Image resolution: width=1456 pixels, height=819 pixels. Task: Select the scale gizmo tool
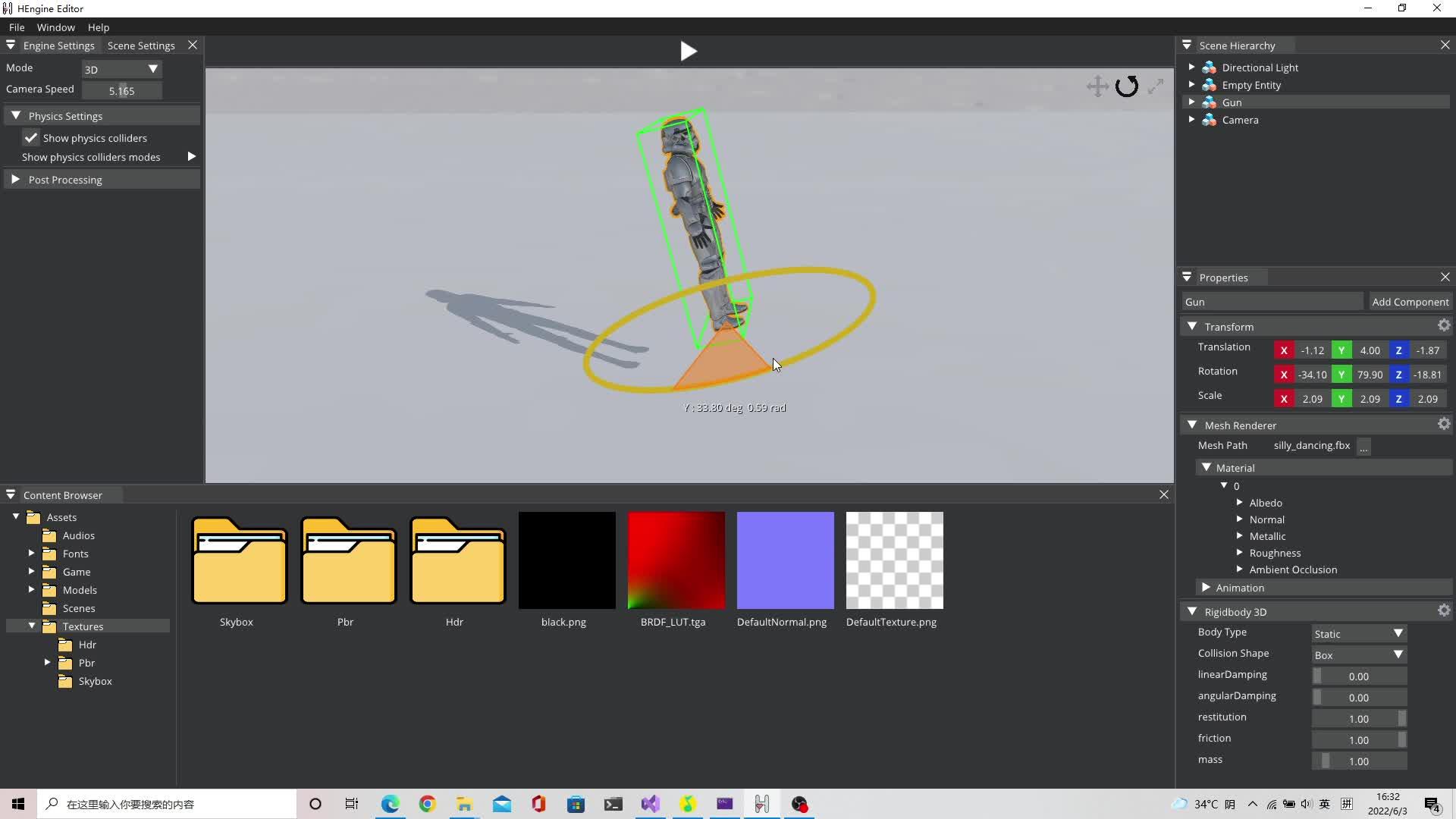click(x=1155, y=86)
